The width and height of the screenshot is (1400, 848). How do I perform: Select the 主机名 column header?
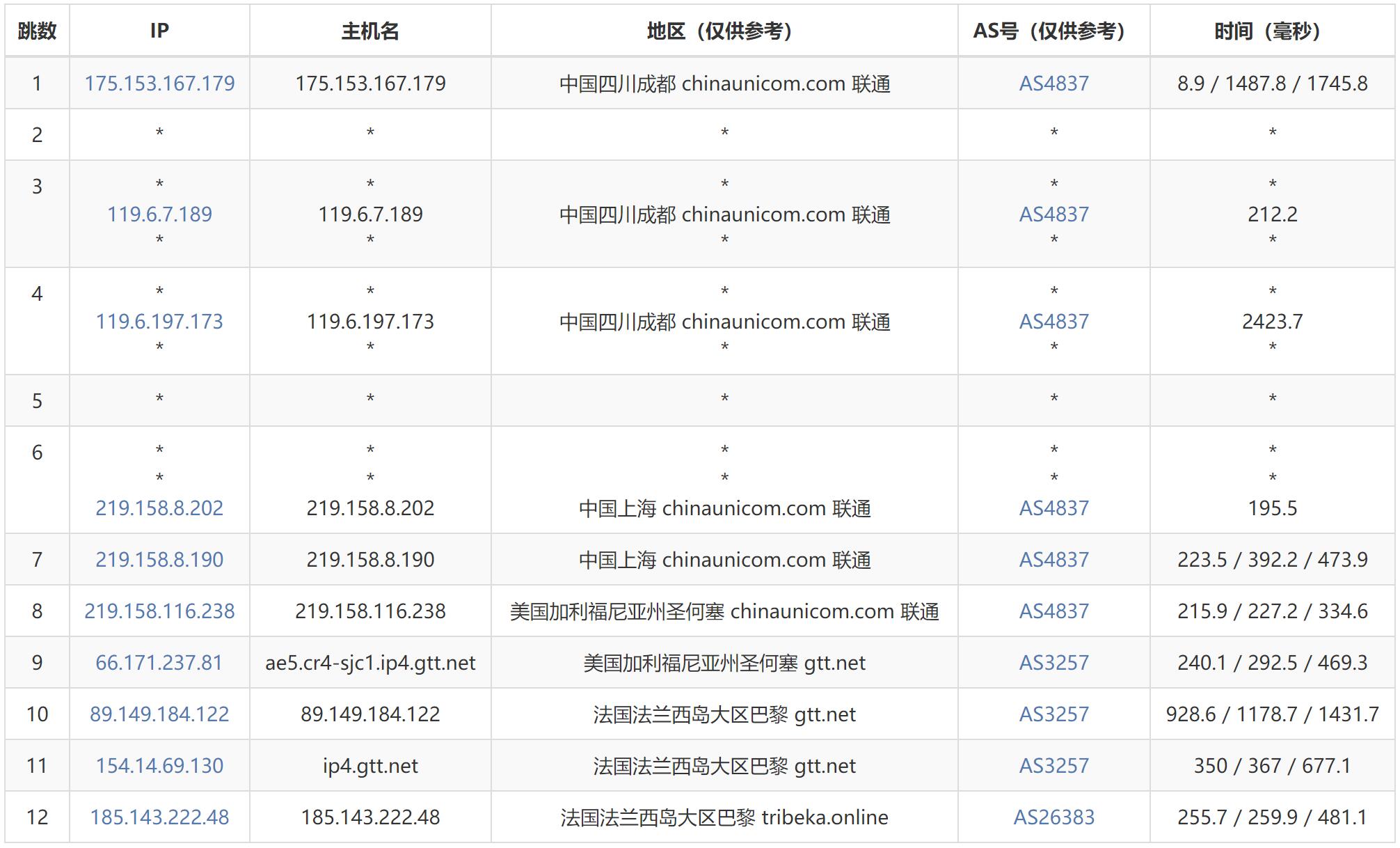point(370,31)
